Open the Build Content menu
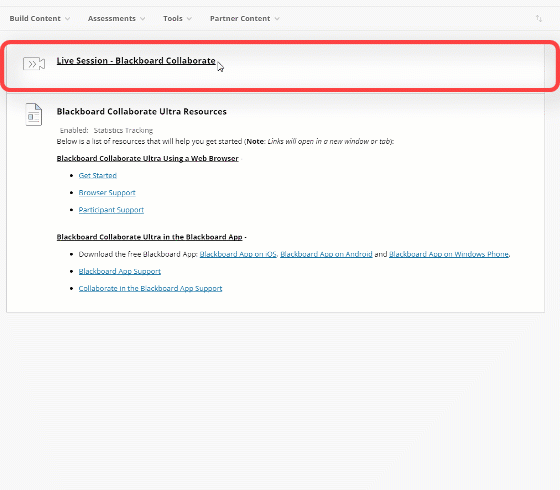The height and width of the screenshot is (490, 560). [40, 19]
